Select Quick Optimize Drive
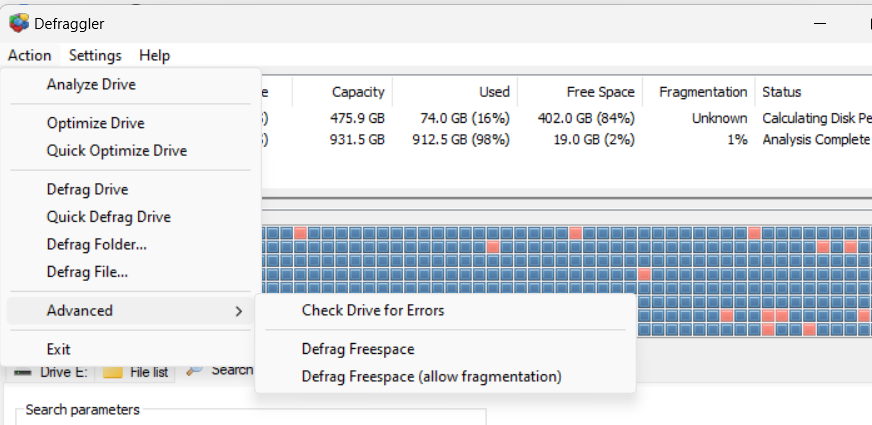Viewport: 872px width, 425px height. (x=116, y=151)
